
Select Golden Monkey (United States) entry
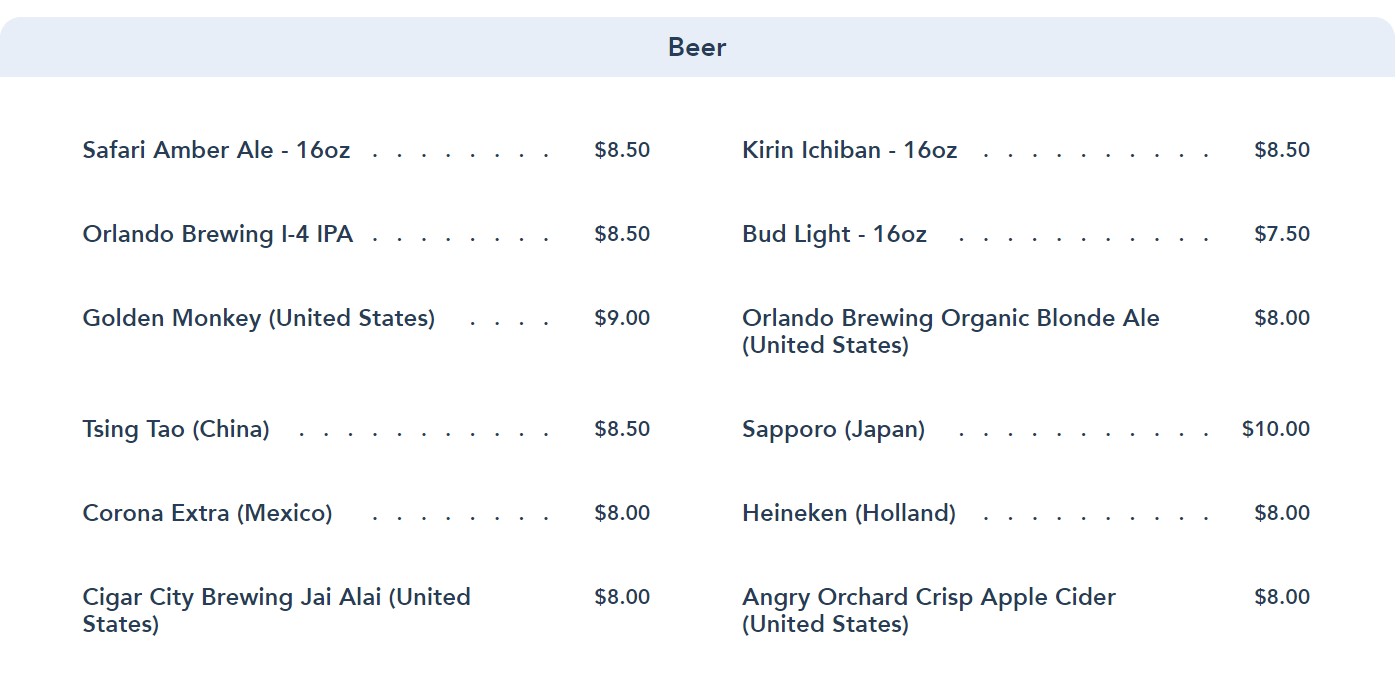point(258,318)
